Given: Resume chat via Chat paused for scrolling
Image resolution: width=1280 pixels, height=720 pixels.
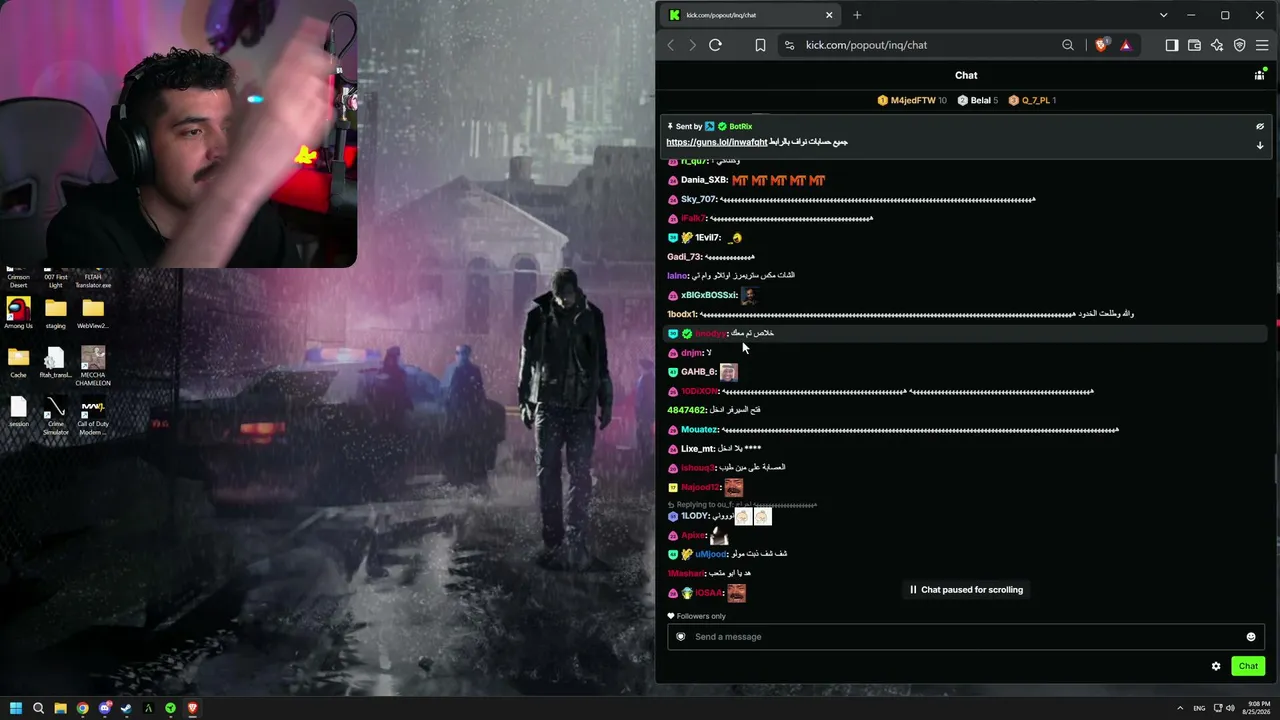Looking at the screenshot, I should pos(966,590).
